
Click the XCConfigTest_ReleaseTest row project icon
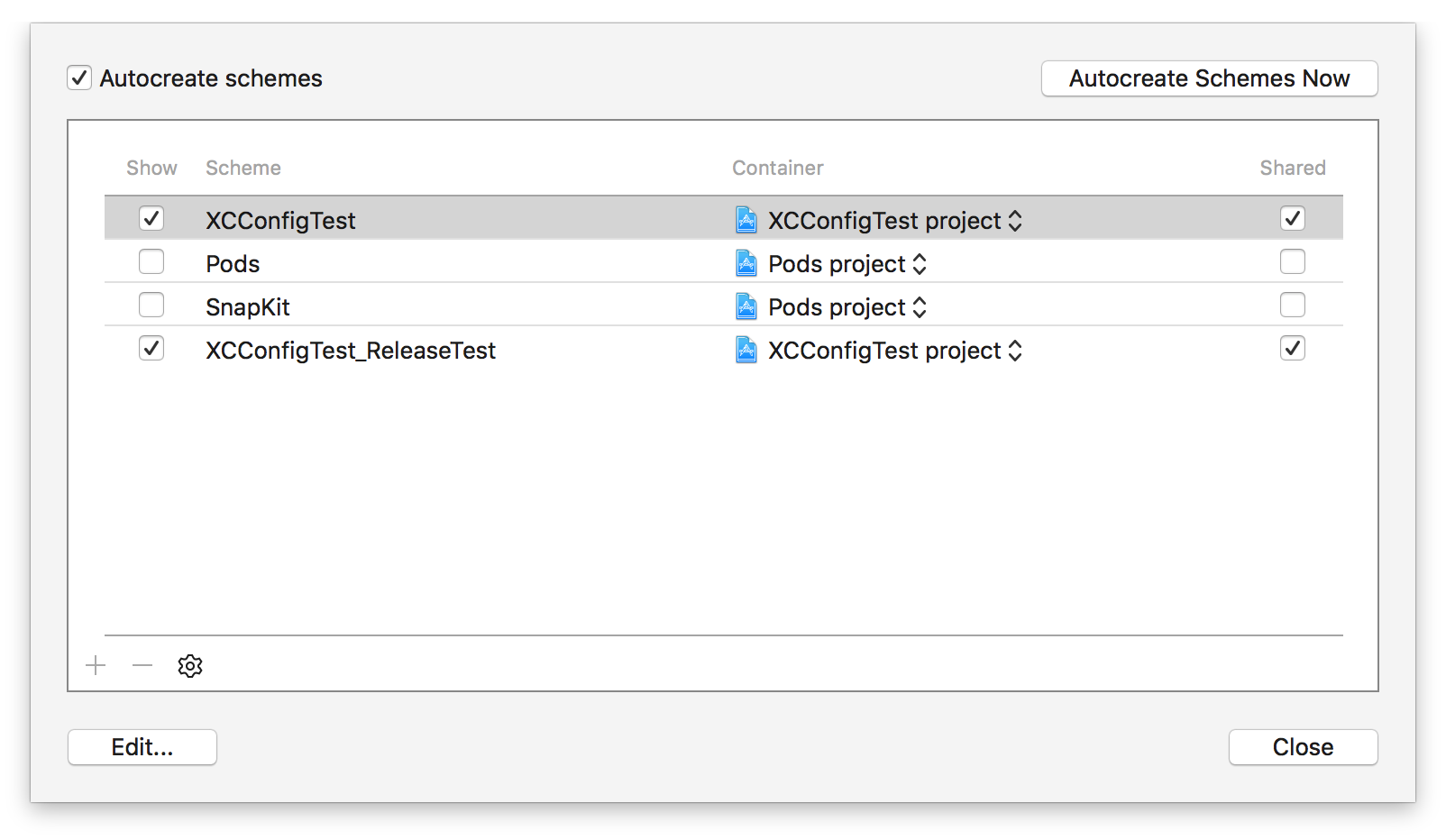click(746, 350)
